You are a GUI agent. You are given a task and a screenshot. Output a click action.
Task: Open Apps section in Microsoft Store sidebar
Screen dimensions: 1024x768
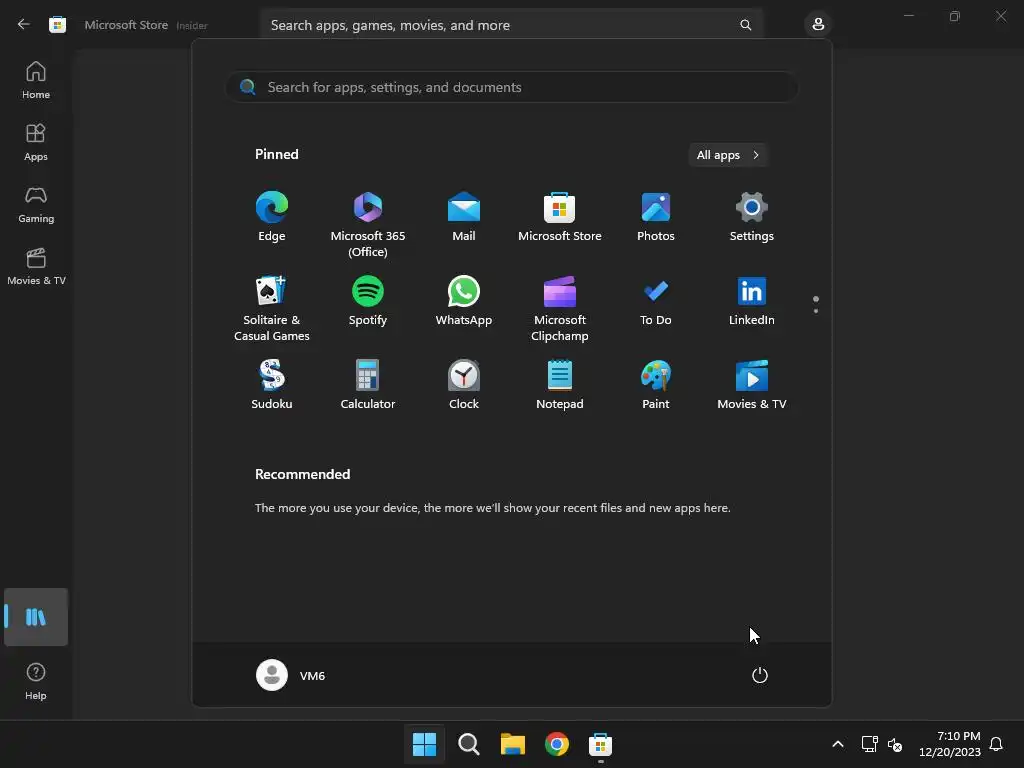[36, 142]
